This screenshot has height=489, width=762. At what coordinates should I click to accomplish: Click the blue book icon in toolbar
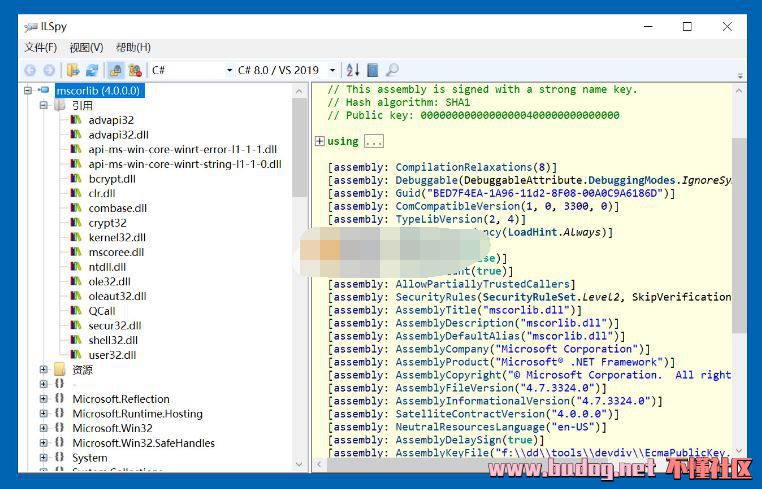point(372,70)
